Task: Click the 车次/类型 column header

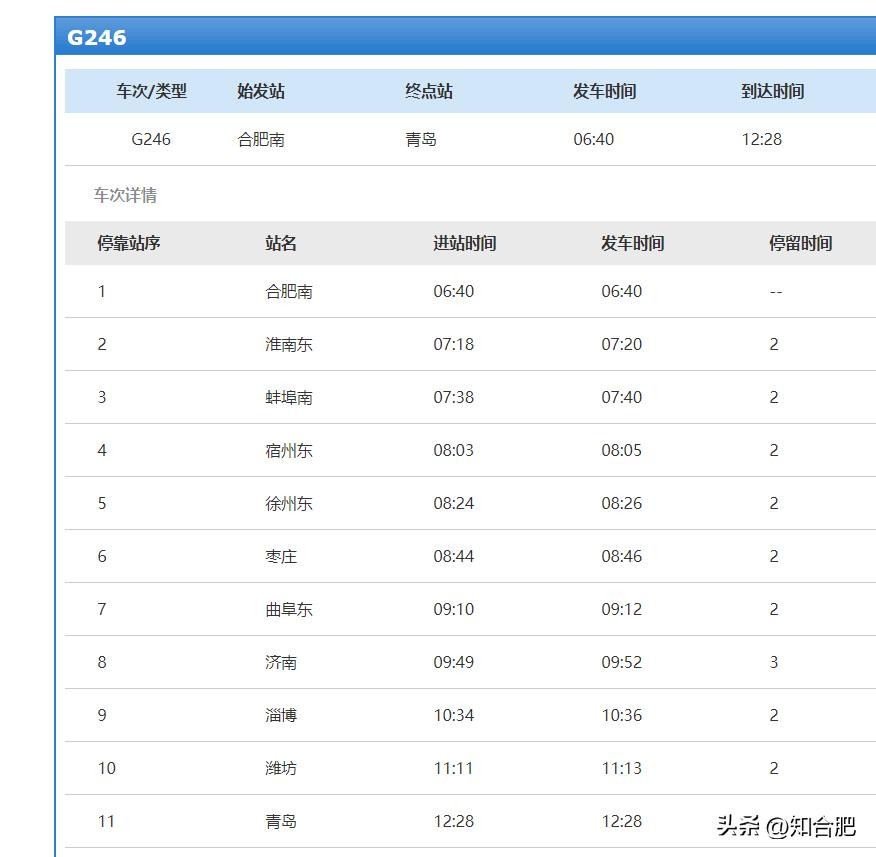Action: (151, 91)
